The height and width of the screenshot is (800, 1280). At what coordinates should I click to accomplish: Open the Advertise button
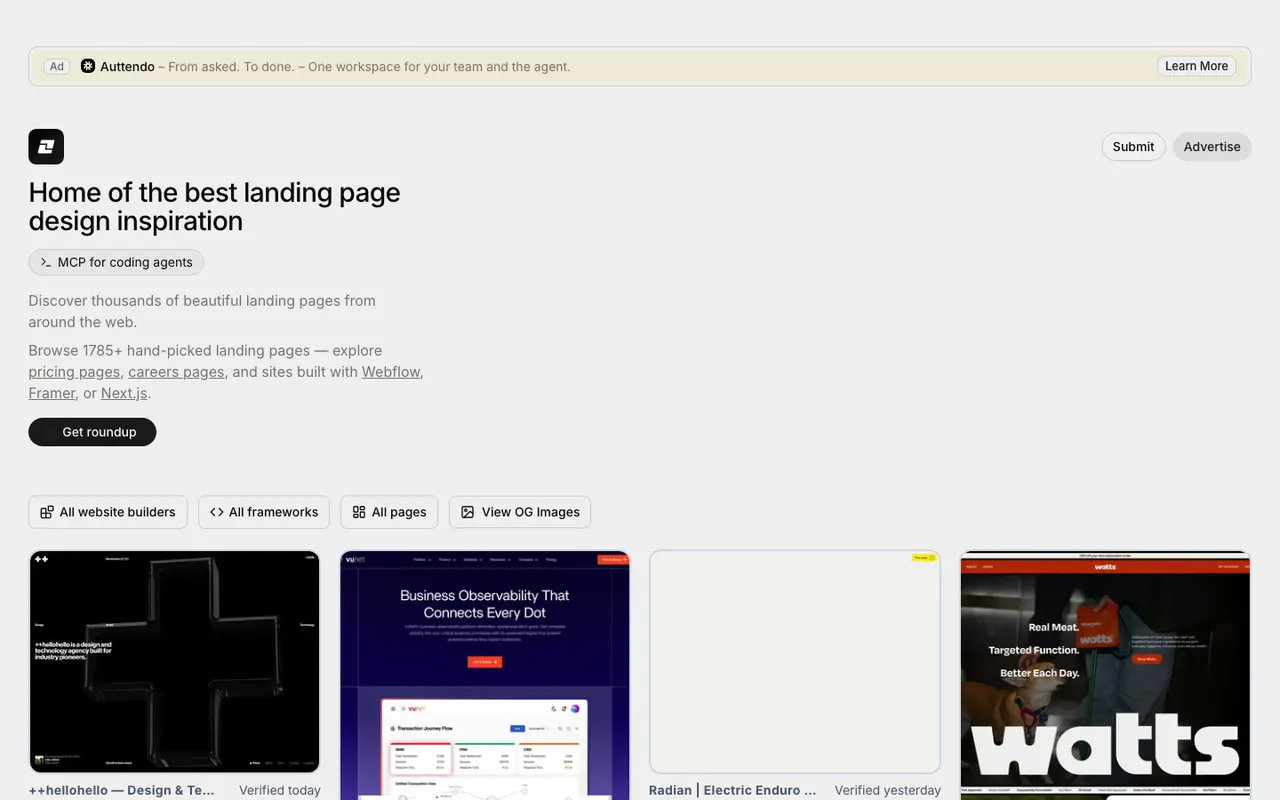(1212, 146)
